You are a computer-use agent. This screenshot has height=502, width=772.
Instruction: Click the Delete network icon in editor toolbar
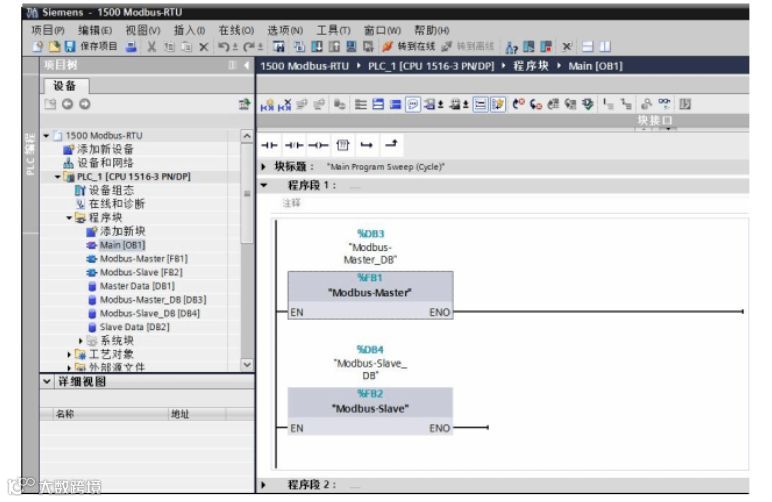[285, 104]
